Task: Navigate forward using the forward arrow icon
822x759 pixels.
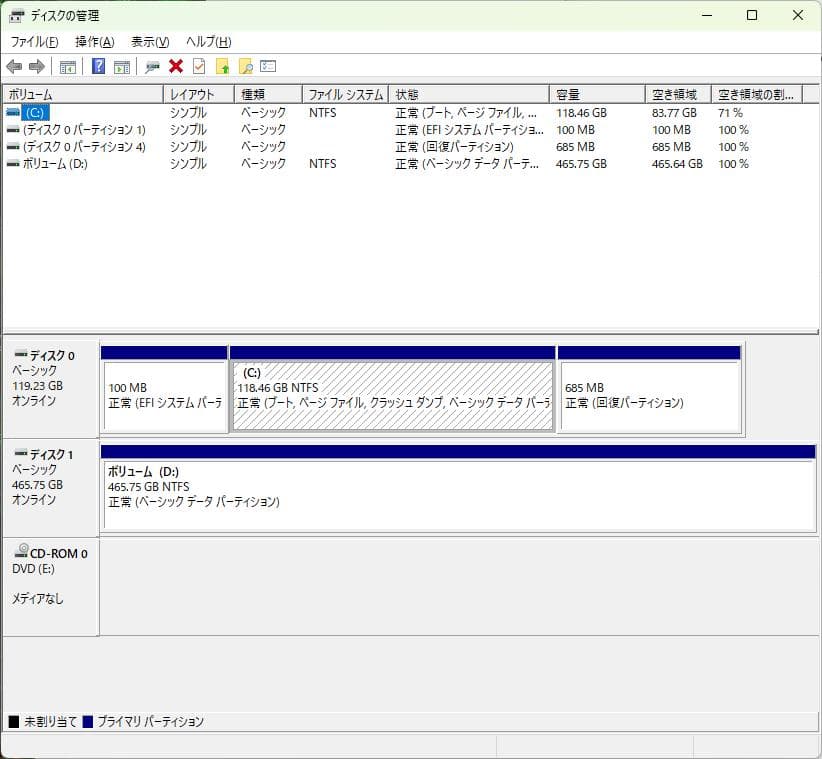Action: [x=36, y=67]
